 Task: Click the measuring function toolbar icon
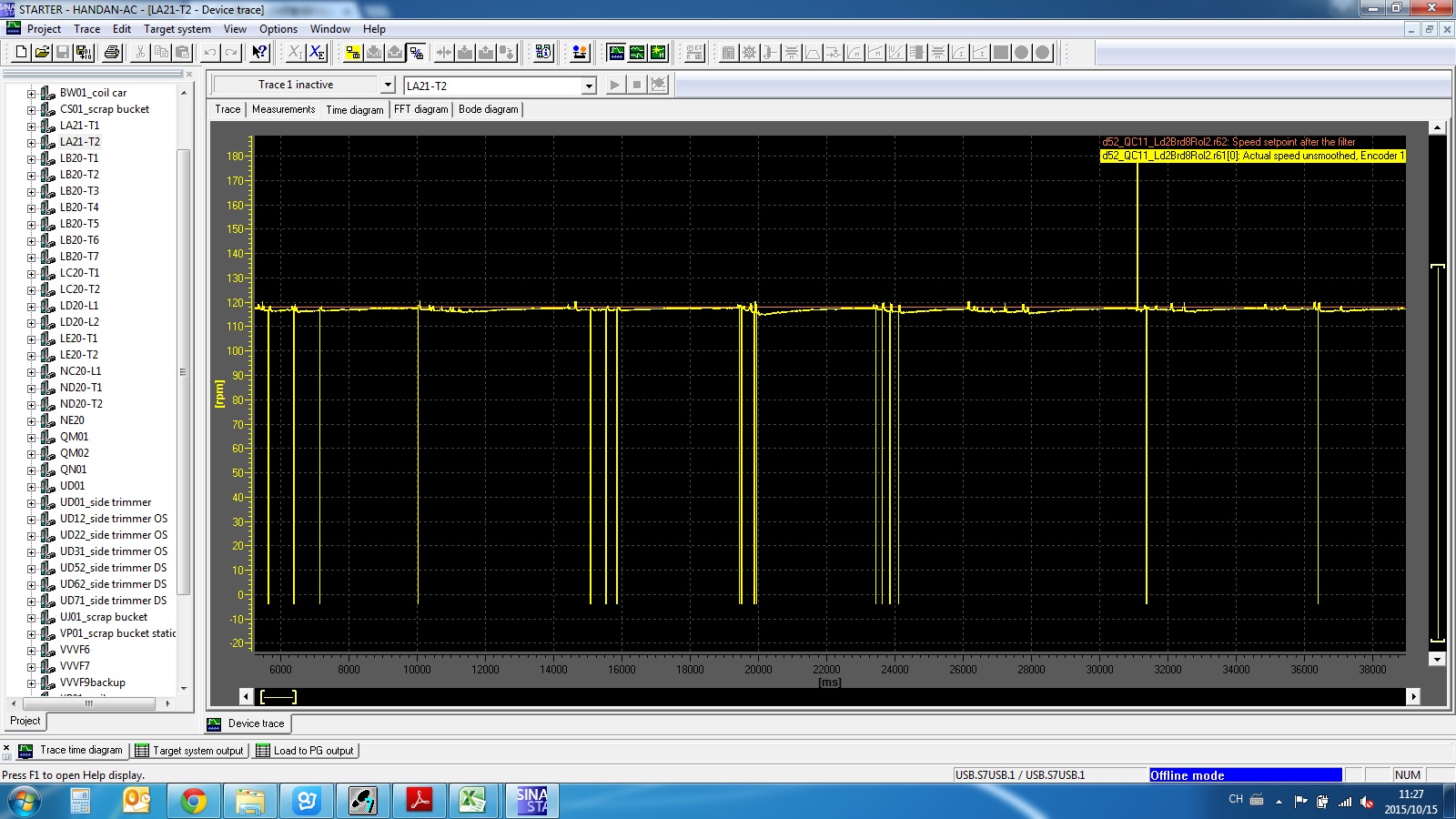658,53
